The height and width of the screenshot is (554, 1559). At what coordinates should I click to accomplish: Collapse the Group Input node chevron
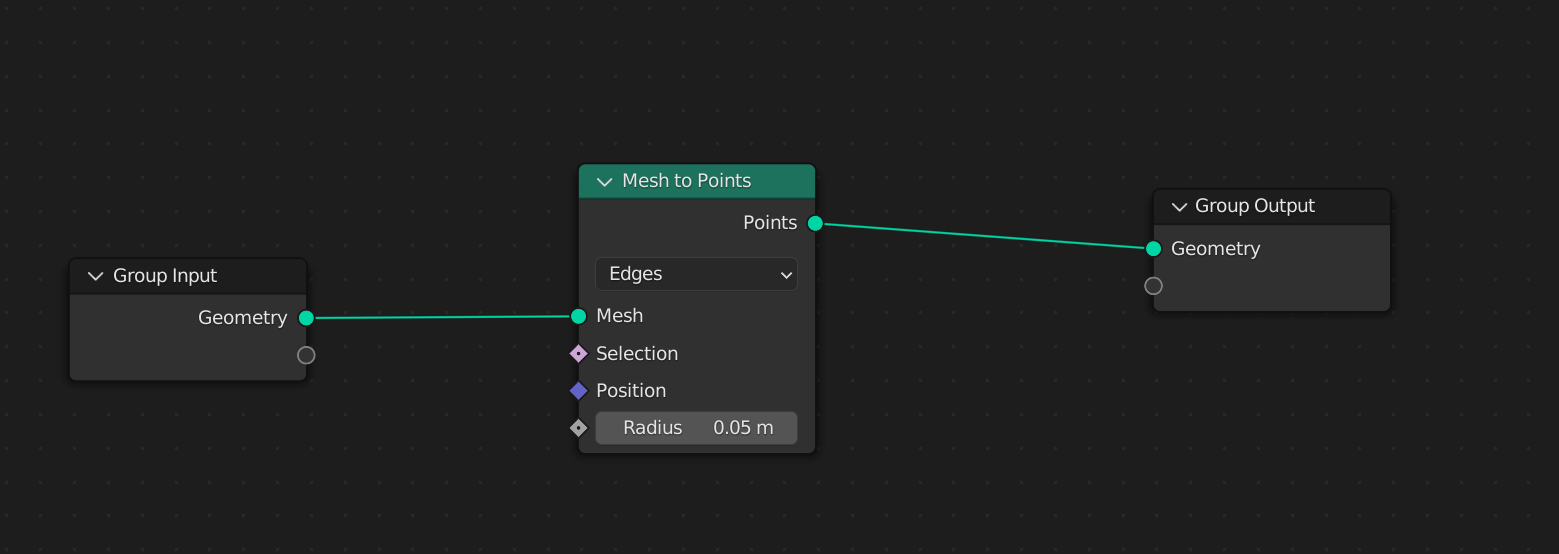pos(96,276)
